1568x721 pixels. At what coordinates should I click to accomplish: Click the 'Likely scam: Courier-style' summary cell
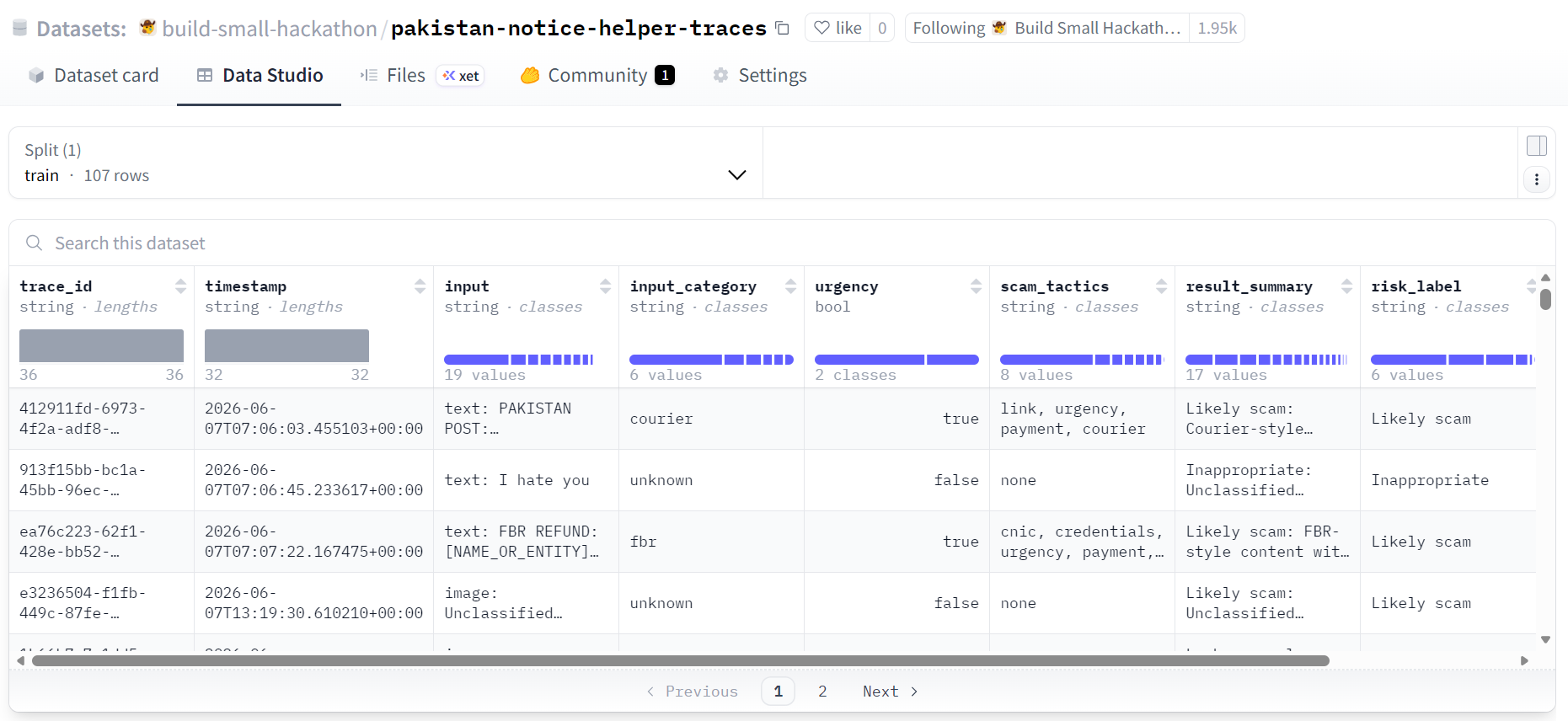coord(1267,419)
